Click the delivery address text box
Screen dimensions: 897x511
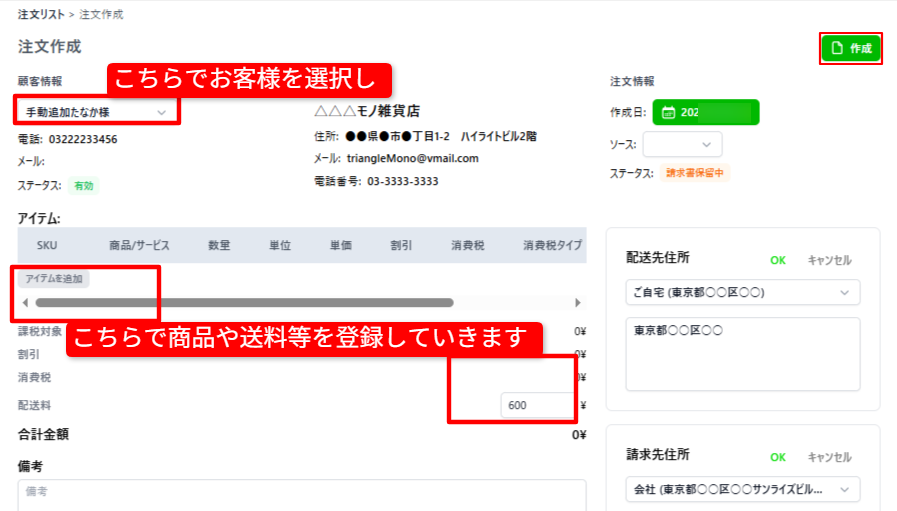click(743, 354)
